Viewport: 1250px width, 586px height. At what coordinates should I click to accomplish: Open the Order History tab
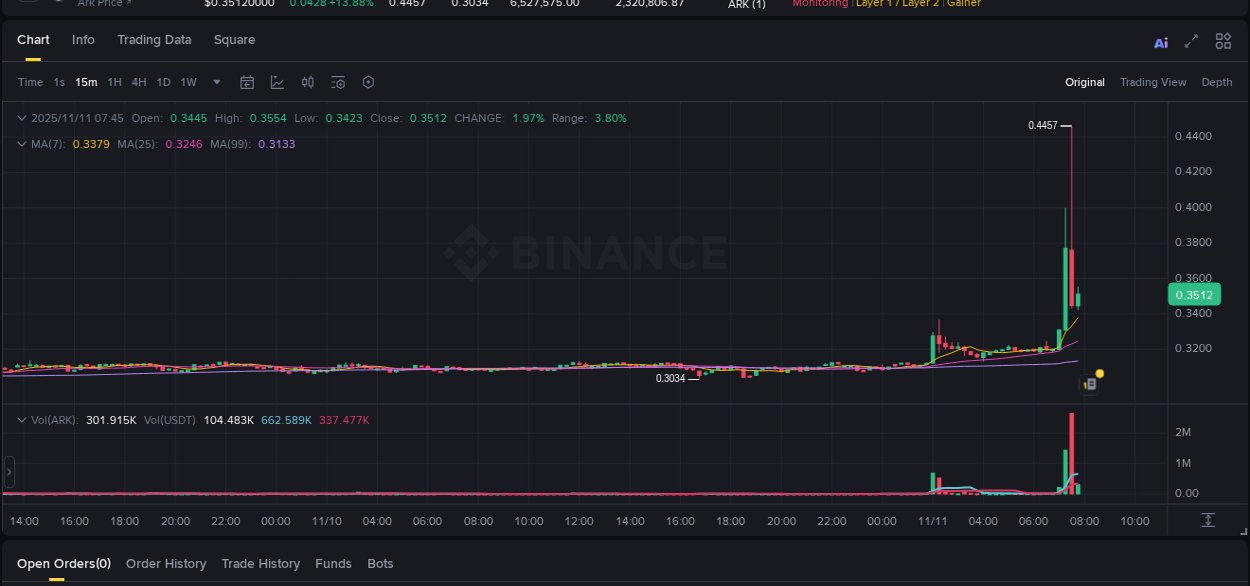166,563
